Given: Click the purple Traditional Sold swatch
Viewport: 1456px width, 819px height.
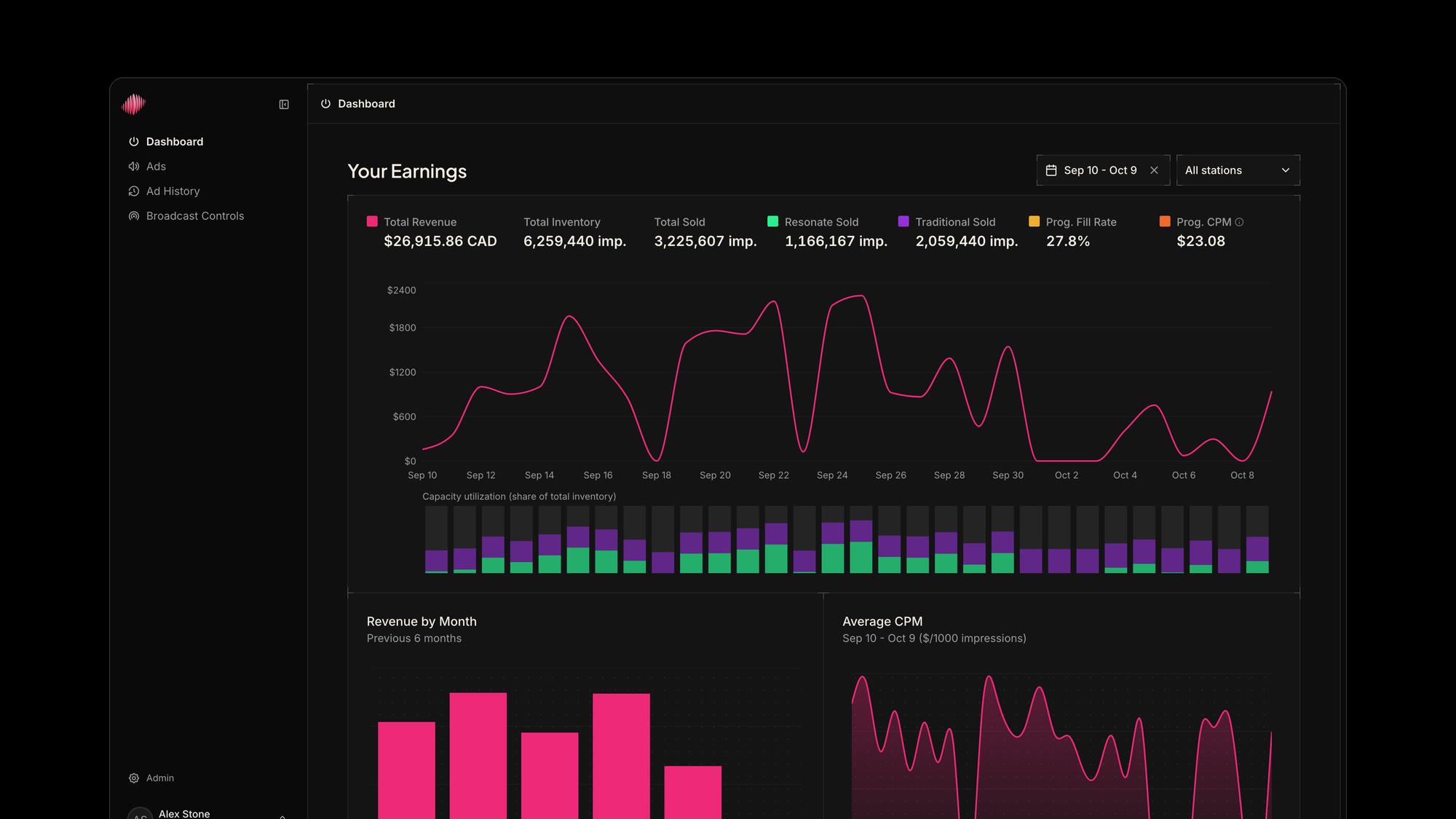Looking at the screenshot, I should [x=903, y=221].
